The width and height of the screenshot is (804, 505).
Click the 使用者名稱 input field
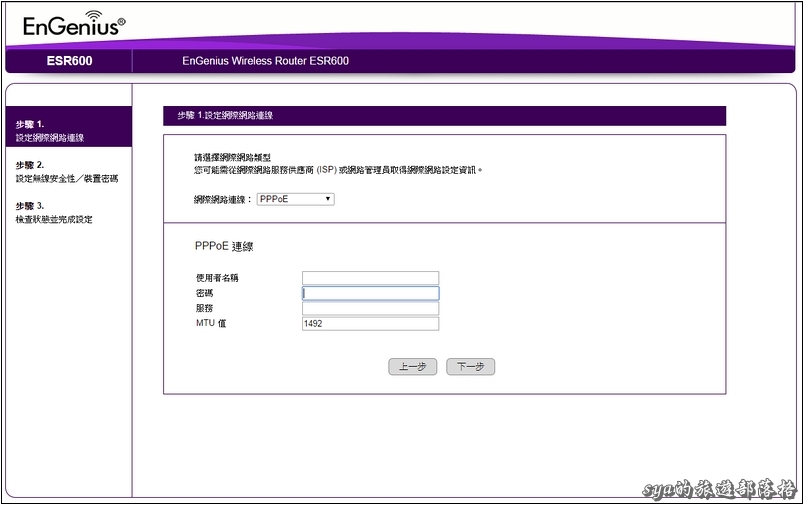coord(370,278)
